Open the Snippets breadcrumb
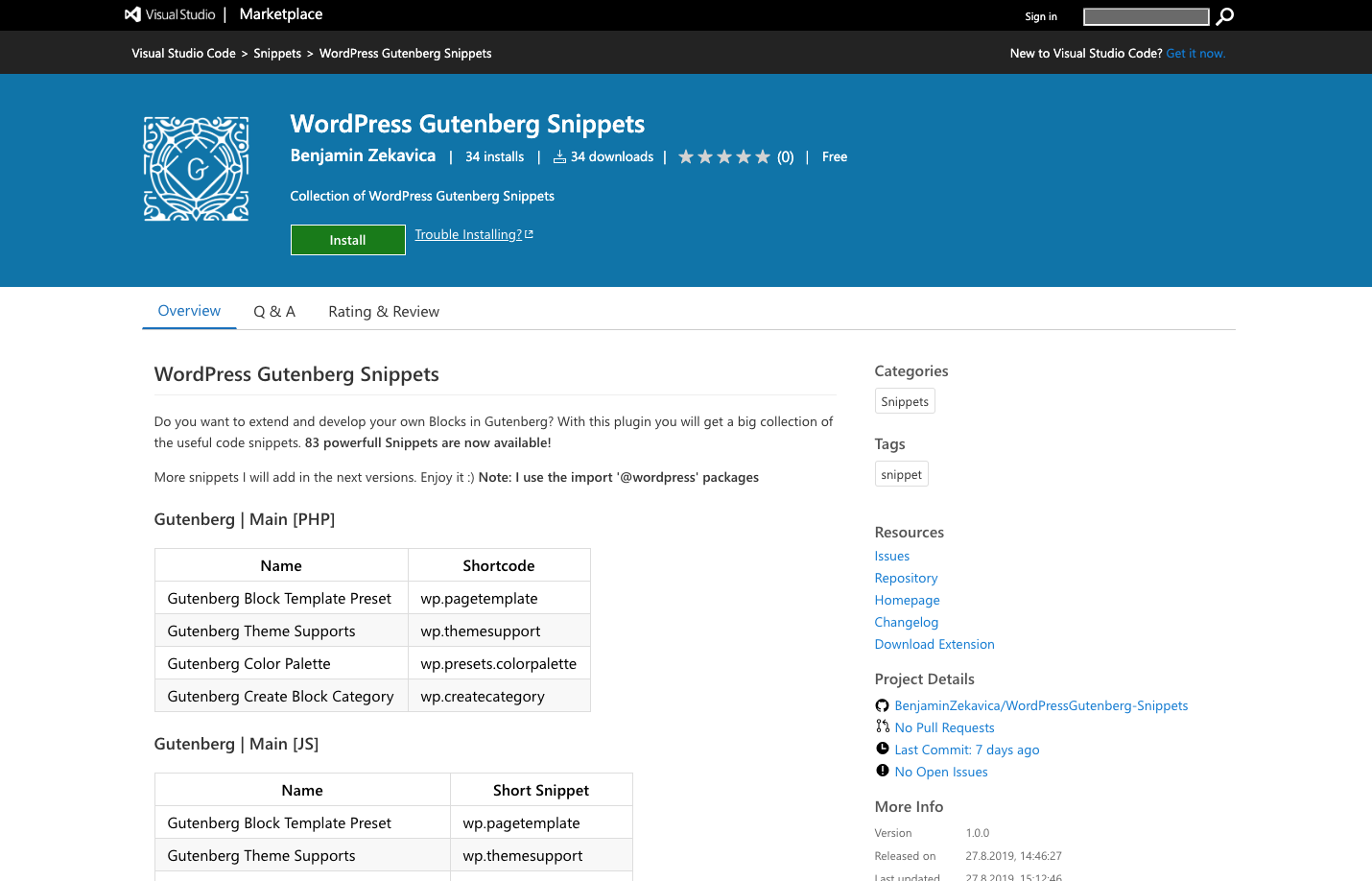Screen dimensions: 1372x881 [277, 54]
